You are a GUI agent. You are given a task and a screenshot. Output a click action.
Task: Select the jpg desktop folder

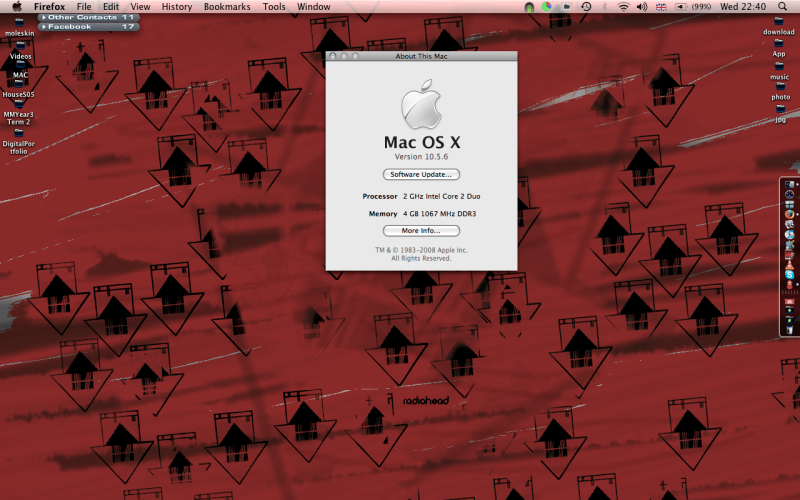coord(780,114)
